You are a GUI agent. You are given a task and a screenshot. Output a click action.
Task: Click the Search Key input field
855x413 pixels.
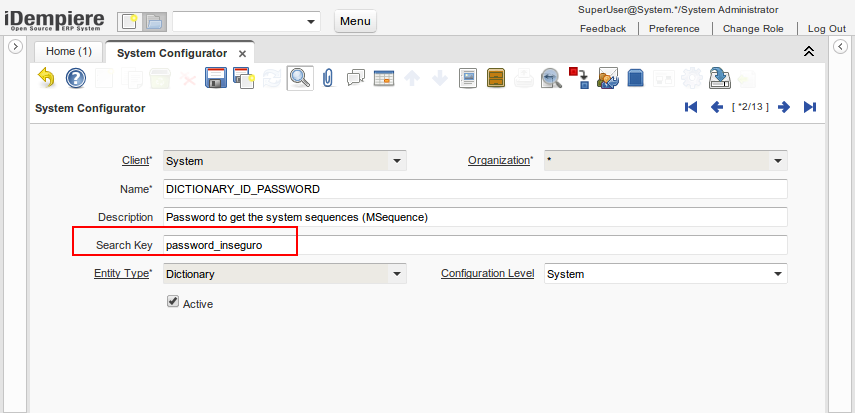coord(475,245)
